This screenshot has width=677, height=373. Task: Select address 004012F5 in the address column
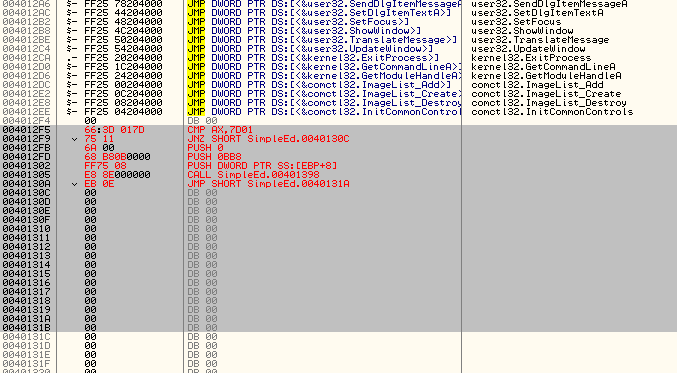pyautogui.click(x=26, y=130)
